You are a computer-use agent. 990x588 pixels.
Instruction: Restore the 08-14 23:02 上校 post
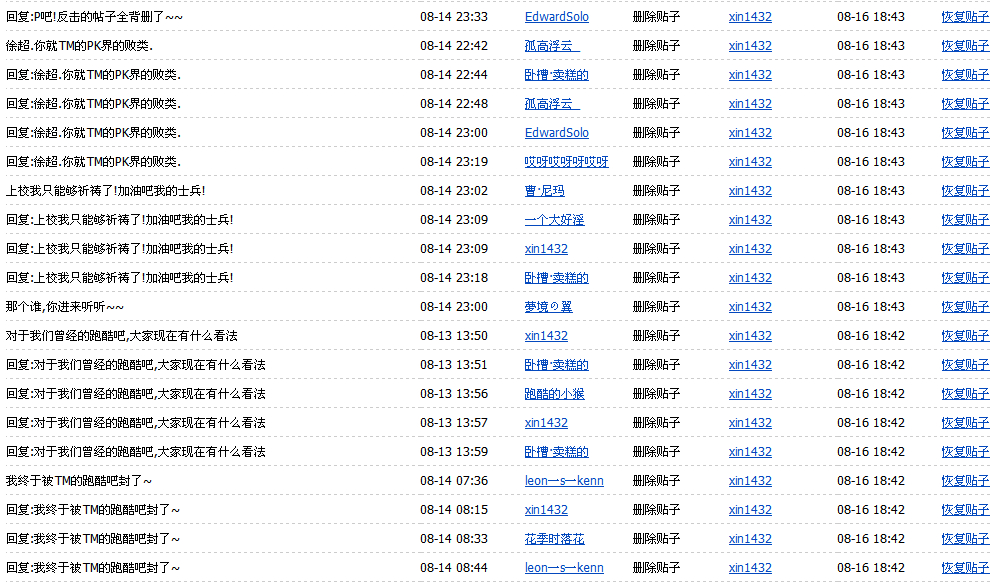coord(965,191)
